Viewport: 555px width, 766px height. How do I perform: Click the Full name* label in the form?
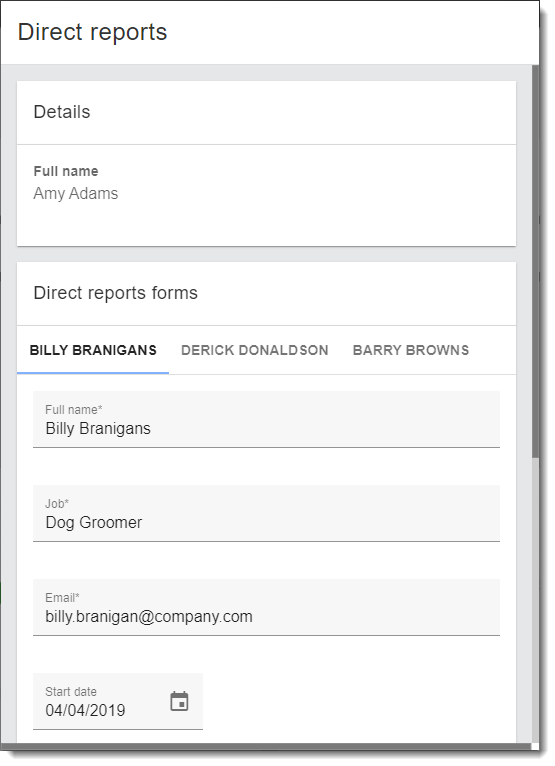click(74, 409)
